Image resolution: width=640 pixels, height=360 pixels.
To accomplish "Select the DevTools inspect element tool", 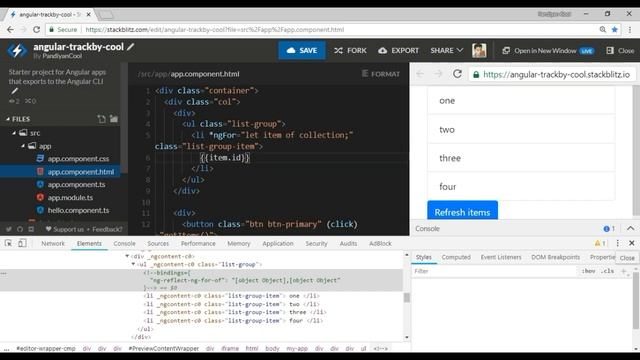I will click(8, 243).
